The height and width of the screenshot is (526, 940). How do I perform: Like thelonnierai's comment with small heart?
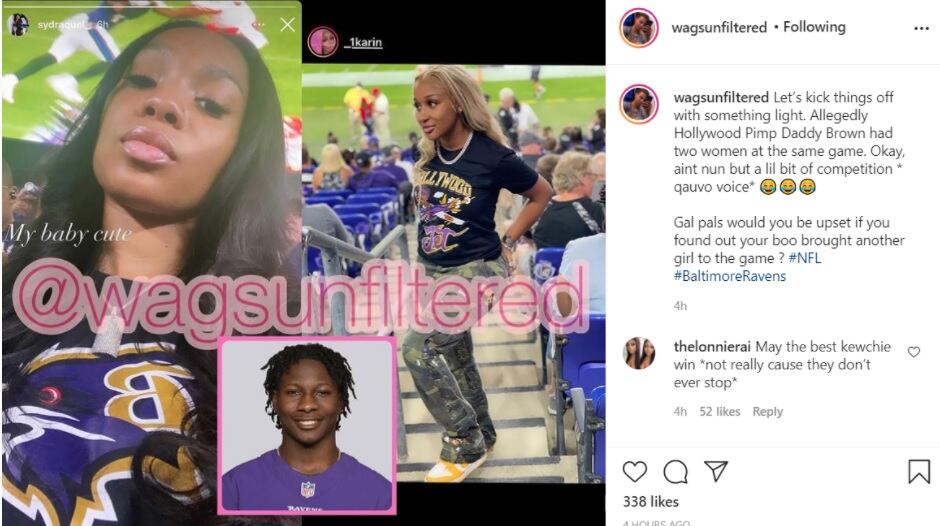click(x=914, y=352)
